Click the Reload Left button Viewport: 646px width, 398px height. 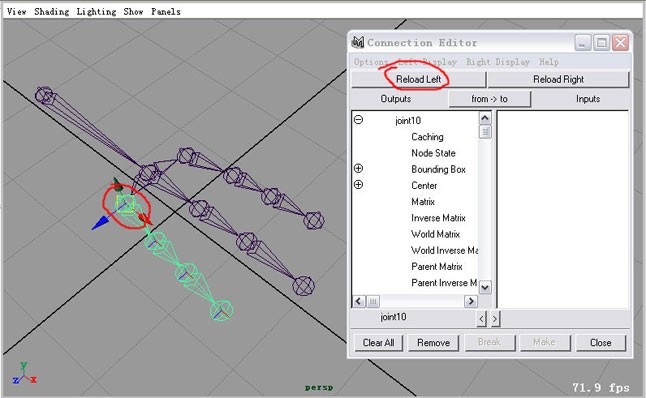[419, 80]
